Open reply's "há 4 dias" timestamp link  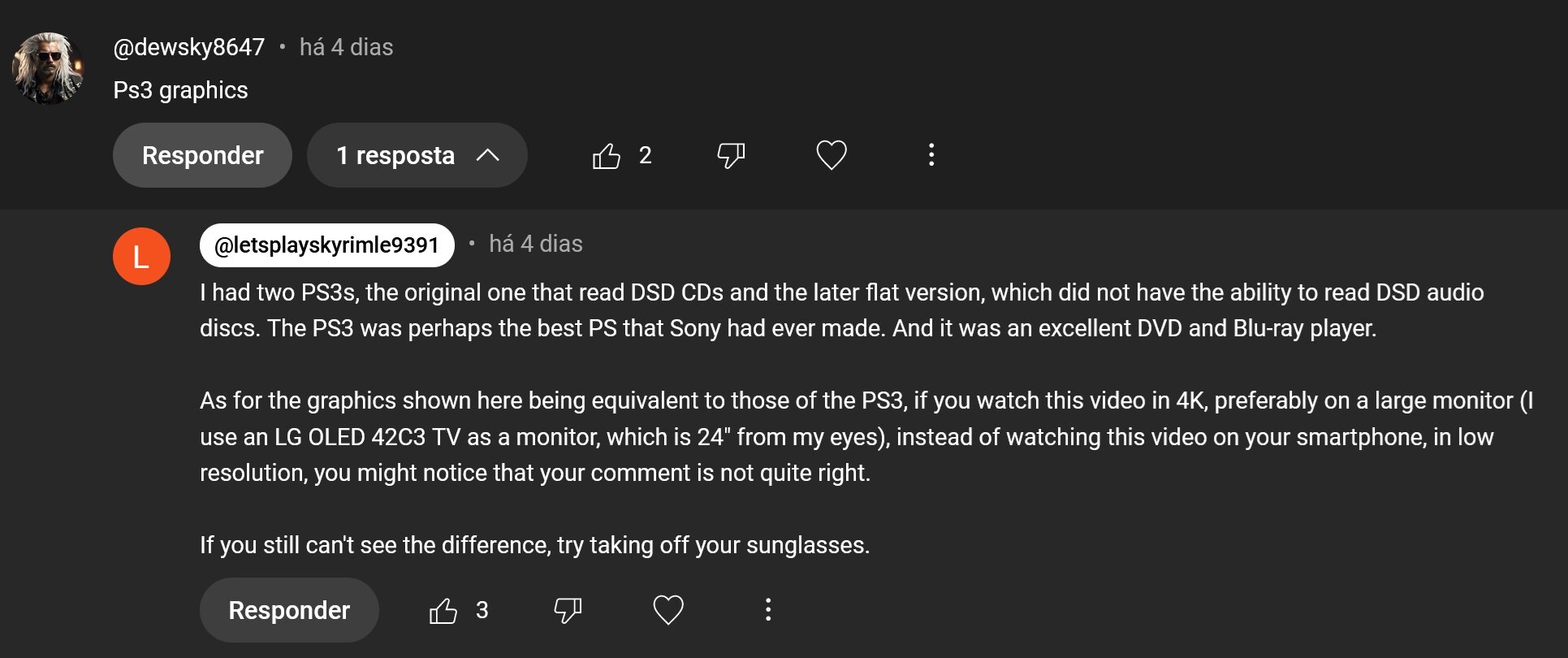[x=536, y=244]
